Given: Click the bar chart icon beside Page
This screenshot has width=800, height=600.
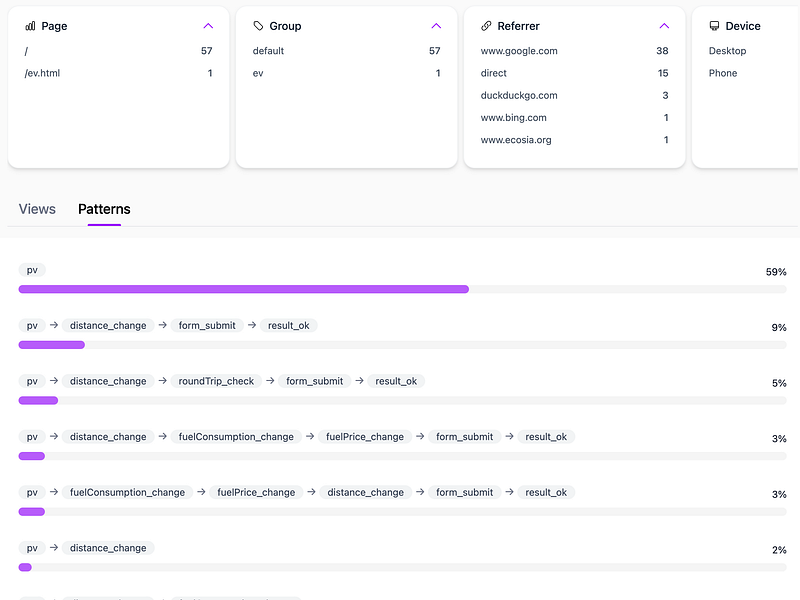Looking at the screenshot, I should coord(30,26).
